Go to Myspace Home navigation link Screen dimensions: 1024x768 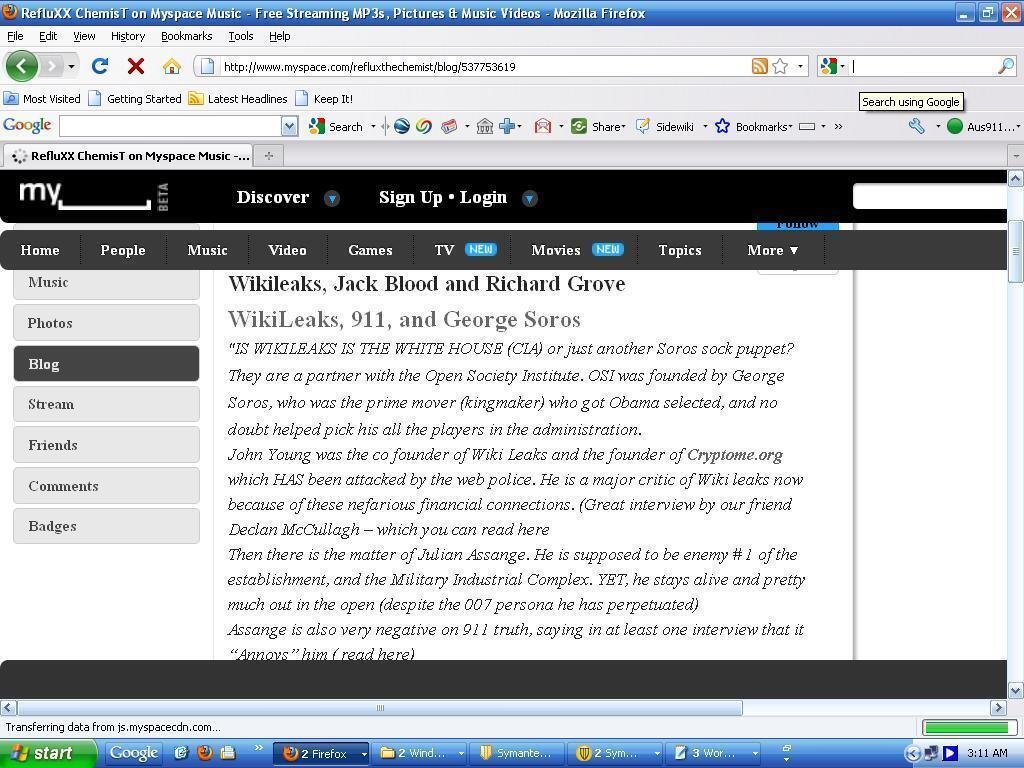40,250
